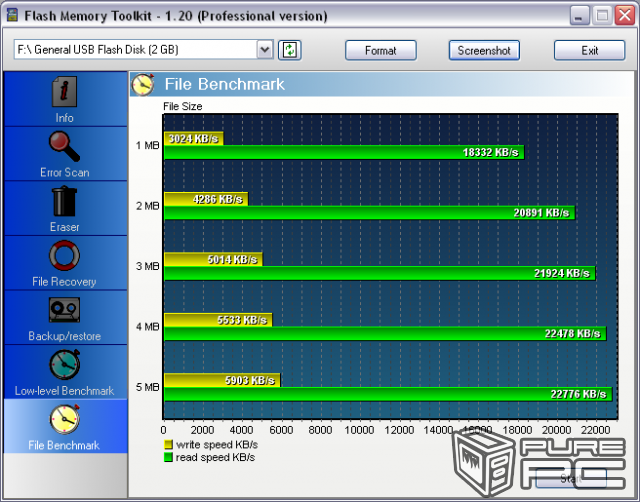Image resolution: width=640 pixels, height=502 pixels.
Task: Click the '3 MB' file size label
Action: (147, 266)
